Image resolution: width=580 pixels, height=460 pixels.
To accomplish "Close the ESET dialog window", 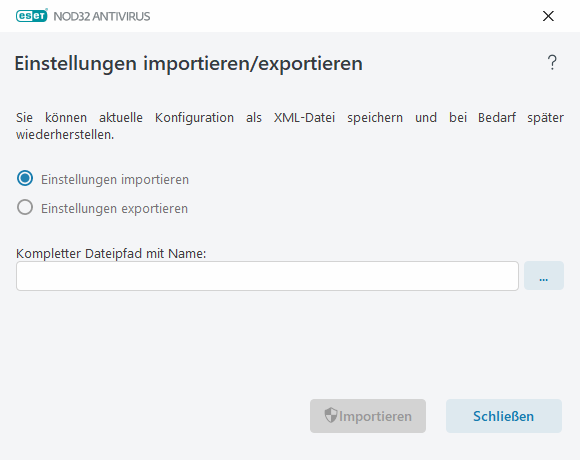I will 548,16.
